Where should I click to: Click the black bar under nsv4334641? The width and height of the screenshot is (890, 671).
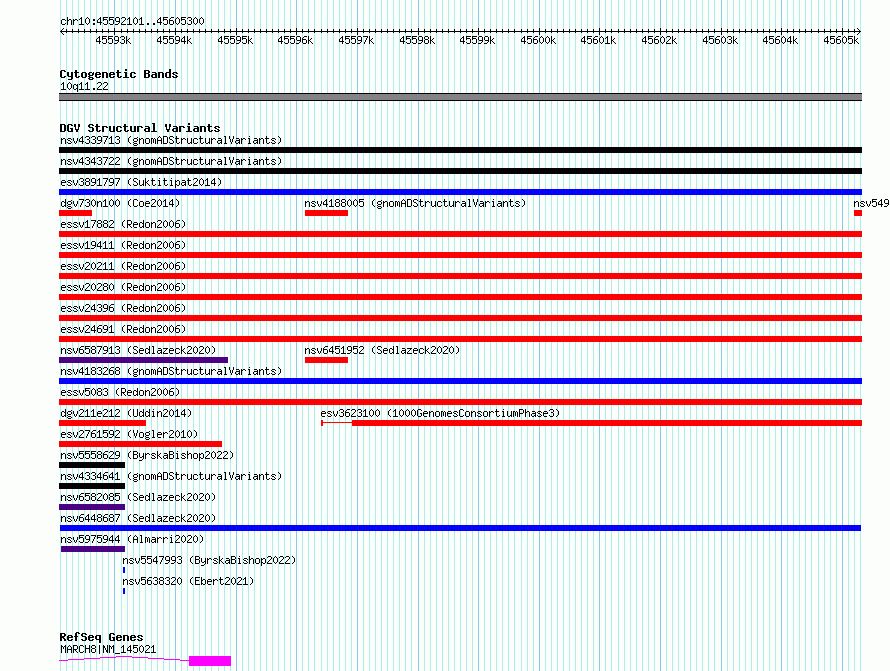point(92,486)
